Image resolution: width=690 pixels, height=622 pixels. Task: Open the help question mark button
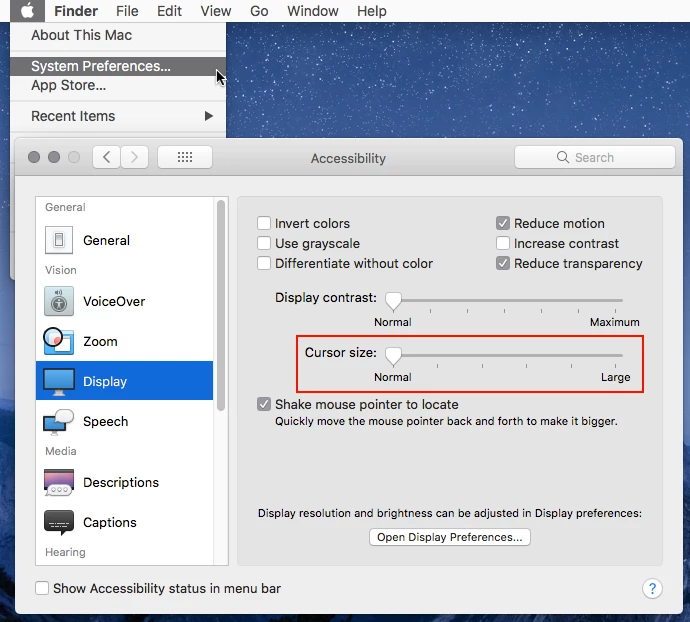click(652, 589)
